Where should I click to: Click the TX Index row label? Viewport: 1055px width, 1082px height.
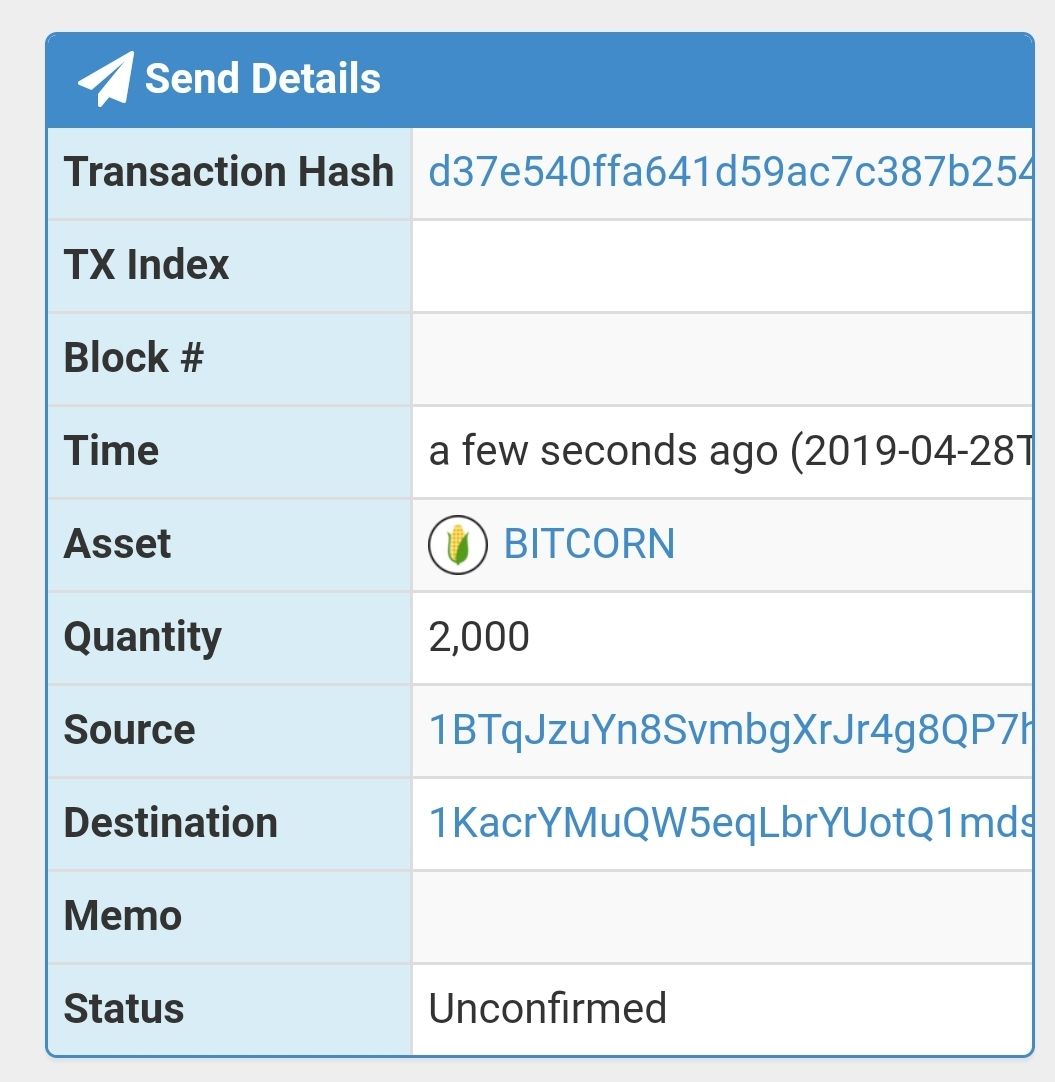146,264
